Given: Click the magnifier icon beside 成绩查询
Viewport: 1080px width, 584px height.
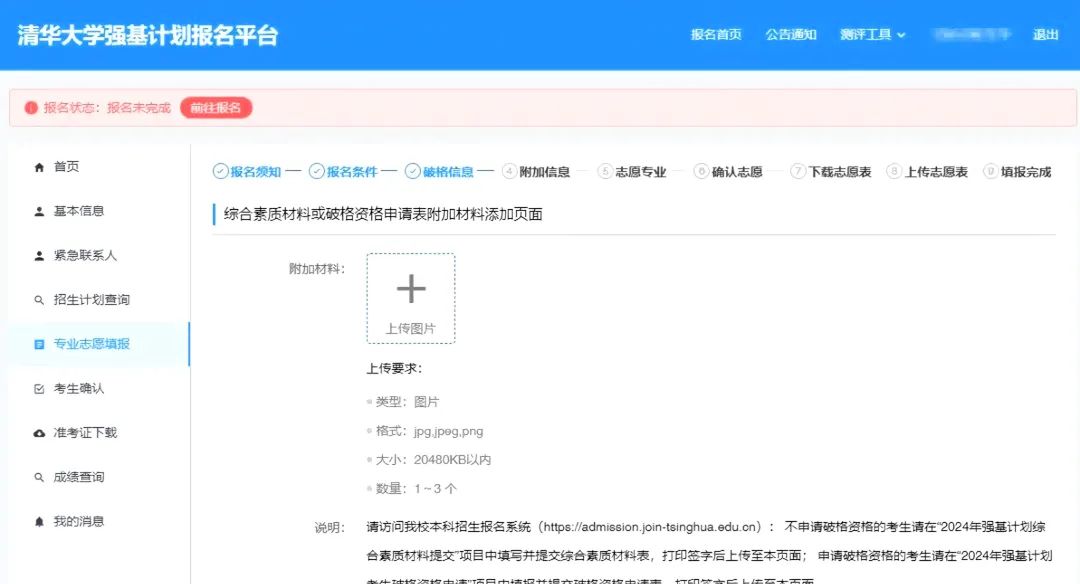Looking at the screenshot, I should pos(39,478).
